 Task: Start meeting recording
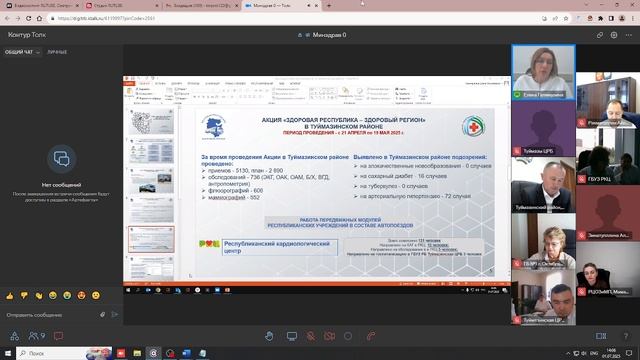348,336
